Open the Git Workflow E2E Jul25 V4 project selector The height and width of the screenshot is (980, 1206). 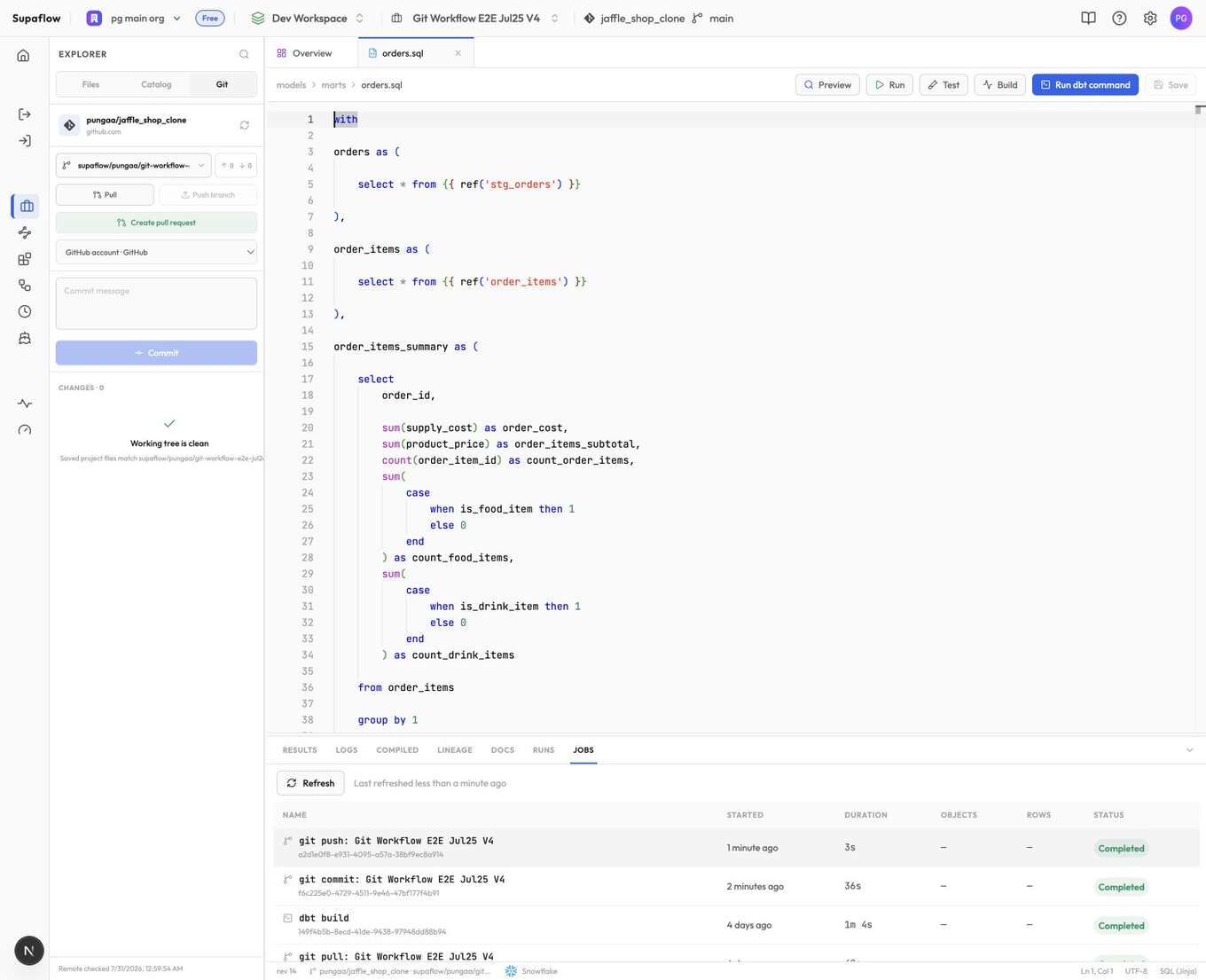coord(475,18)
